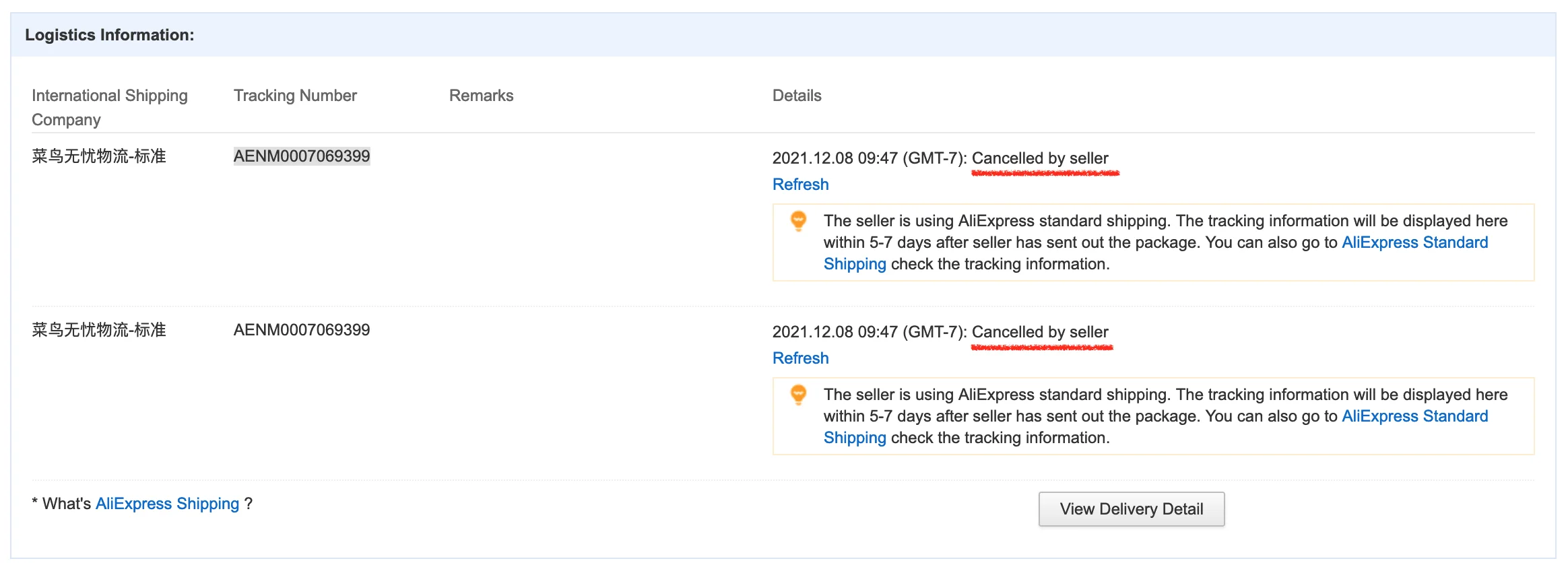
Task: Open AliExpress Shipping help link
Action: (167, 504)
